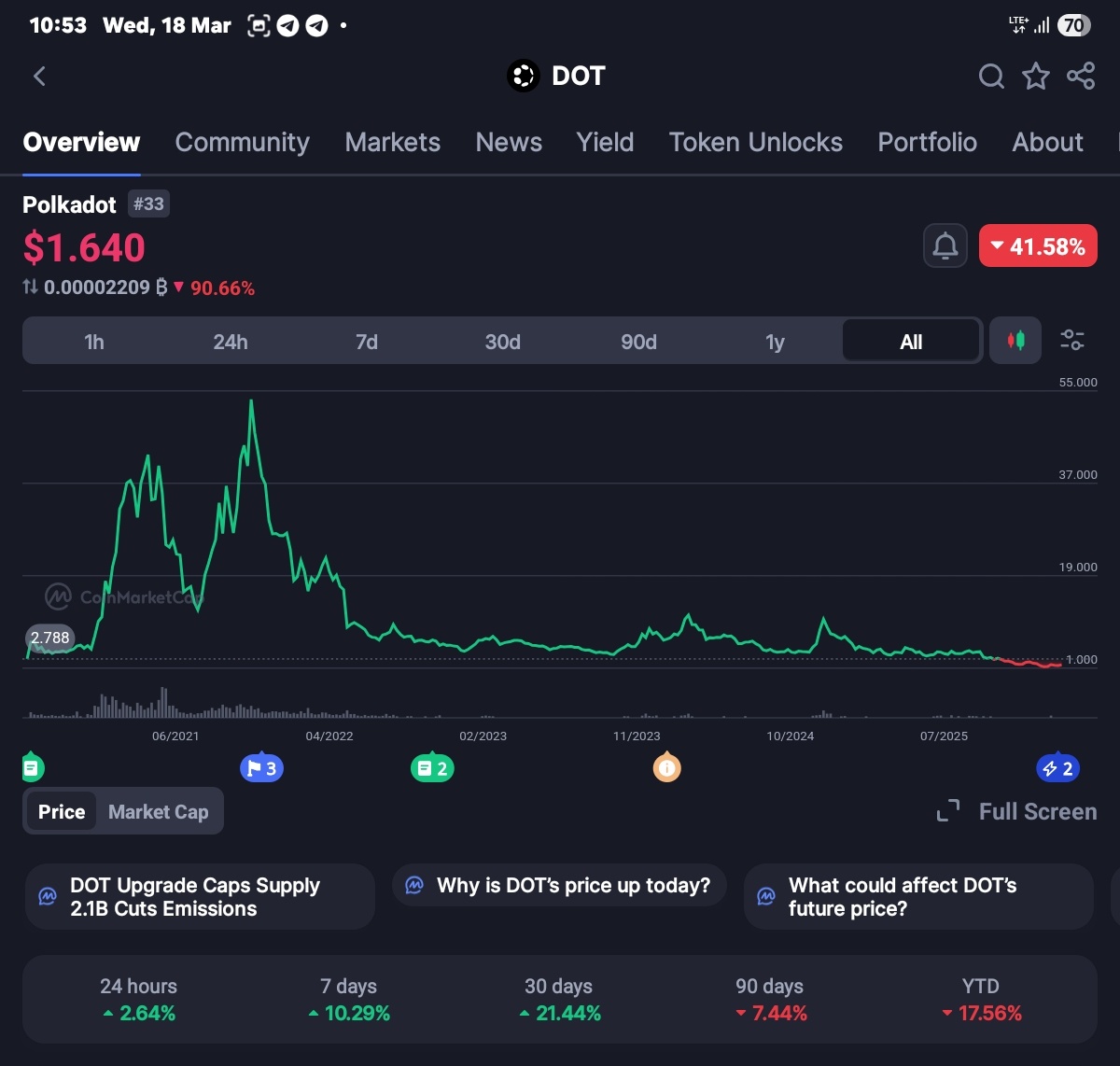Open the Yield tab

(605, 142)
